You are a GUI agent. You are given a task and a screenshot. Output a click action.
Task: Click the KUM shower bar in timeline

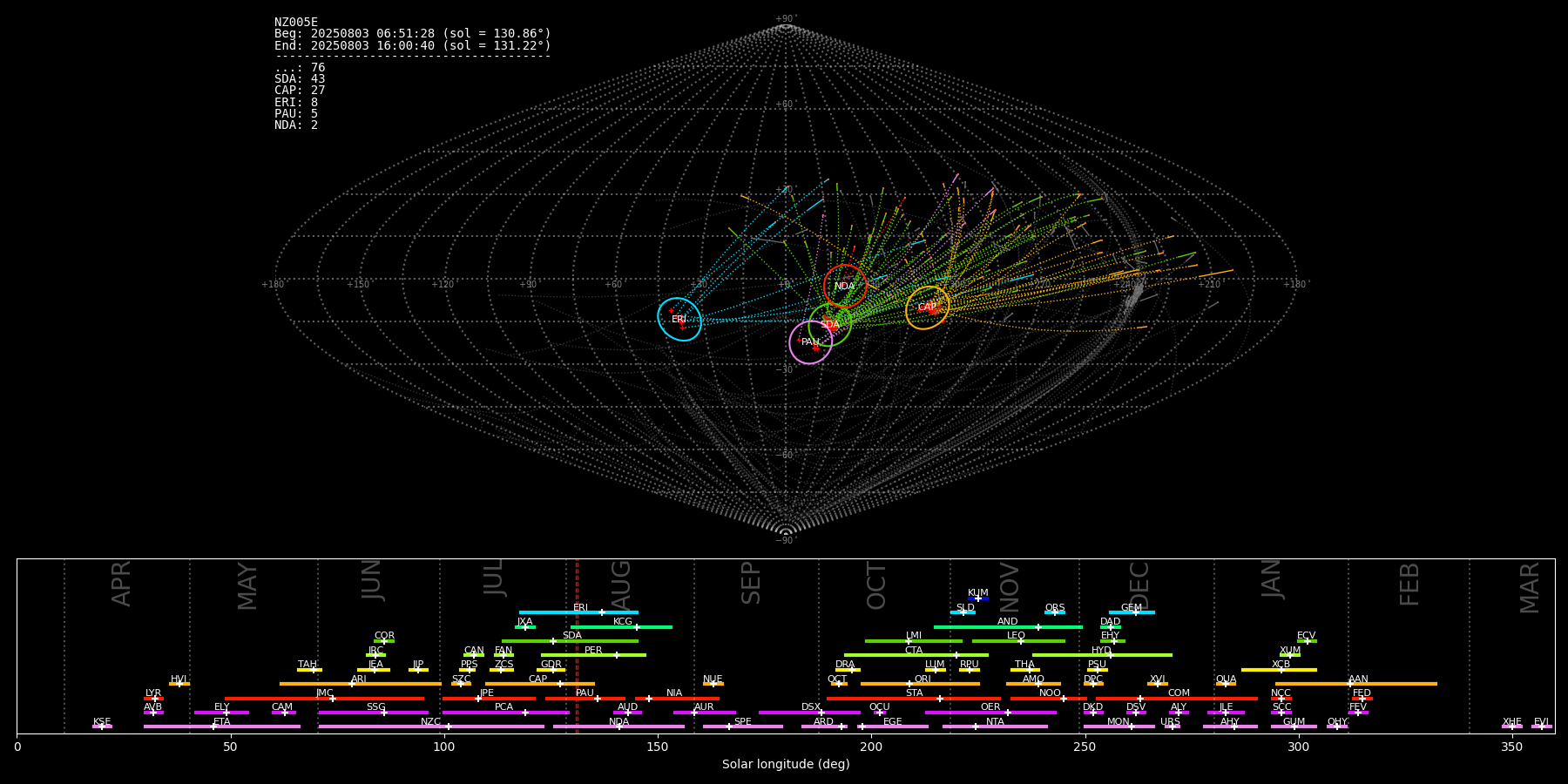point(978,598)
